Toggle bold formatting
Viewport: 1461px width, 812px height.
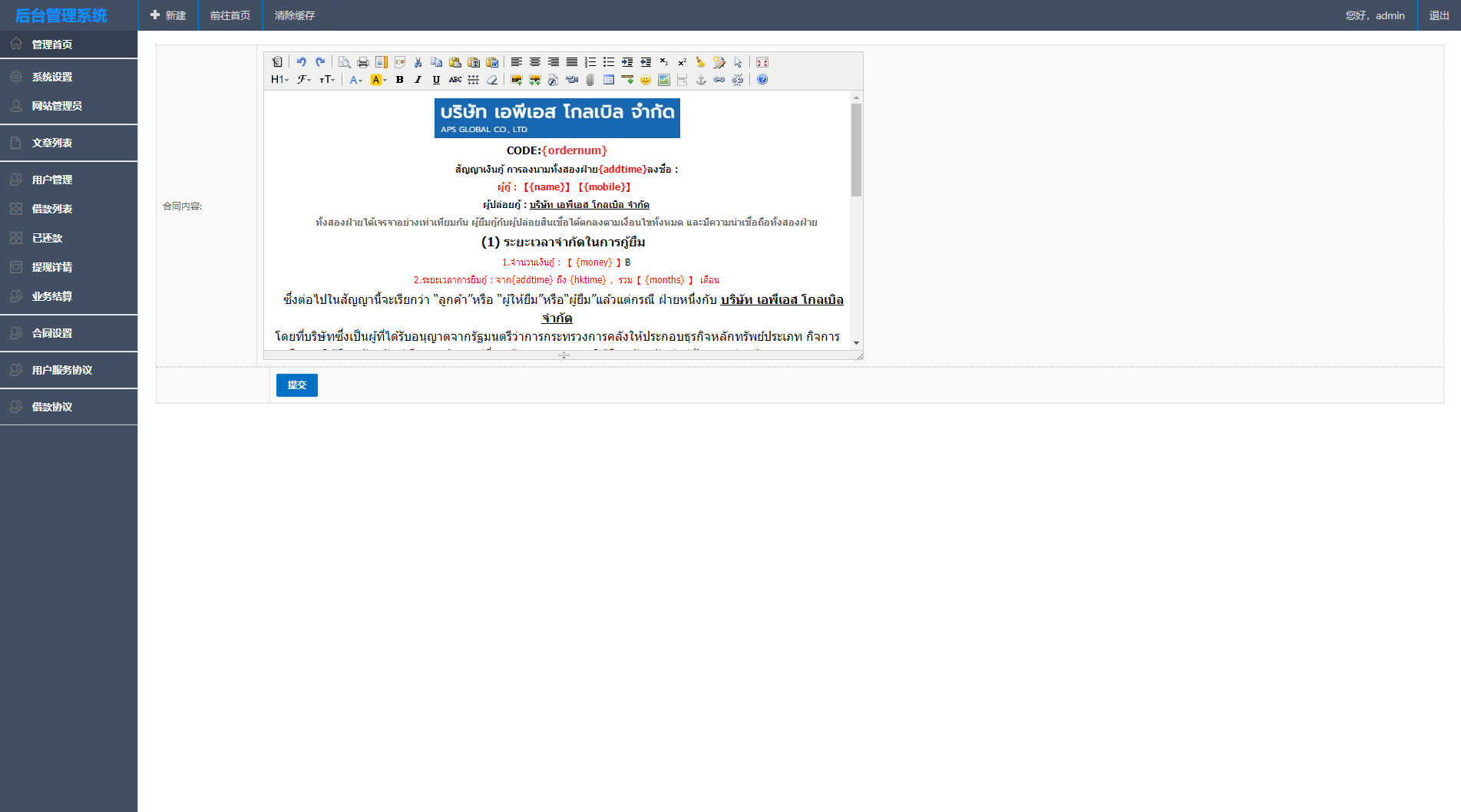point(399,80)
